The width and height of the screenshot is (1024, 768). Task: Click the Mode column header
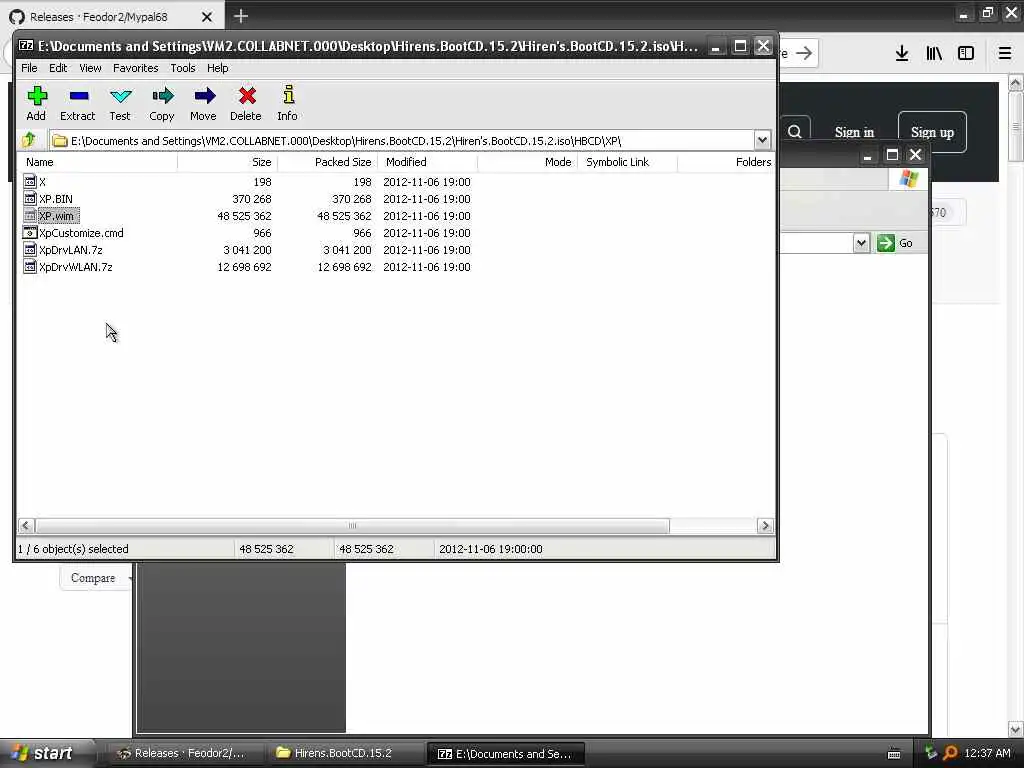pyautogui.click(x=527, y=162)
